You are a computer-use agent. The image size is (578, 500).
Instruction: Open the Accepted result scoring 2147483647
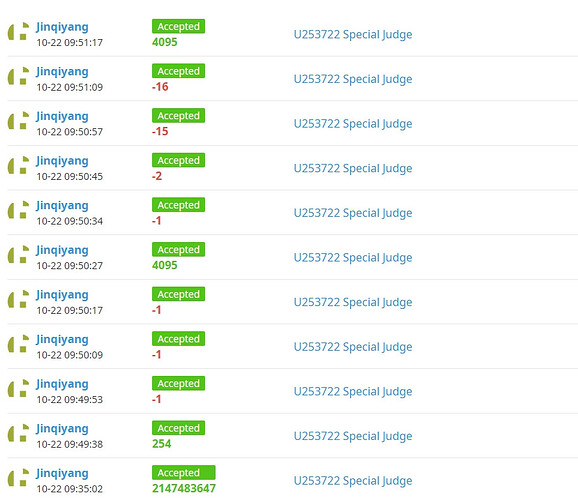pyautogui.click(x=184, y=472)
